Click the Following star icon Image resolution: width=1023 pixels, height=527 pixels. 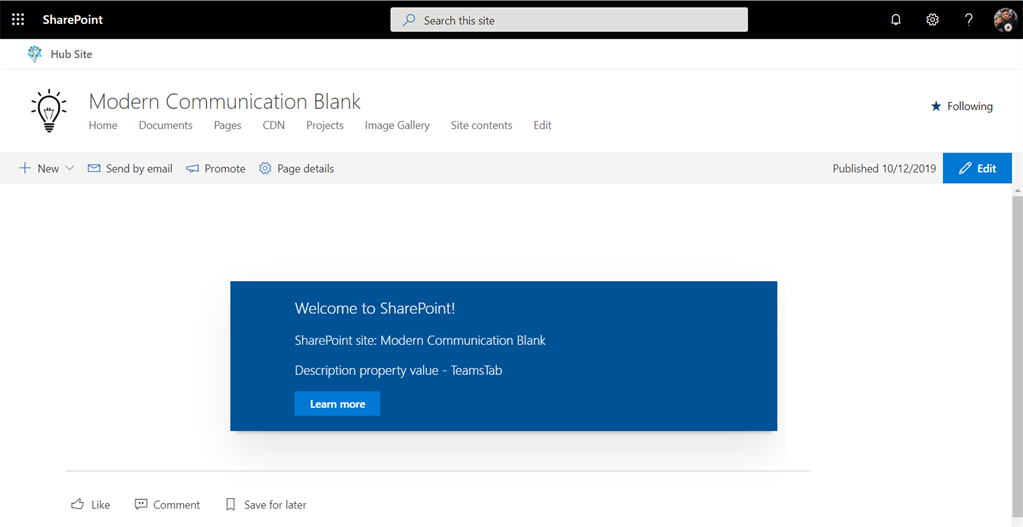pyautogui.click(x=936, y=106)
